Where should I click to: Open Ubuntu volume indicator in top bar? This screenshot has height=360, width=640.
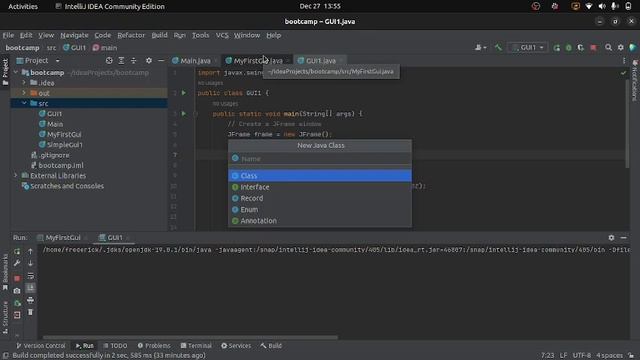[x=602, y=7]
